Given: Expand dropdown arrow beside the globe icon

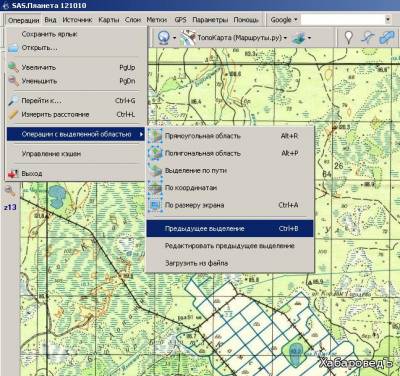Looking at the screenshot, I should click(x=174, y=38).
